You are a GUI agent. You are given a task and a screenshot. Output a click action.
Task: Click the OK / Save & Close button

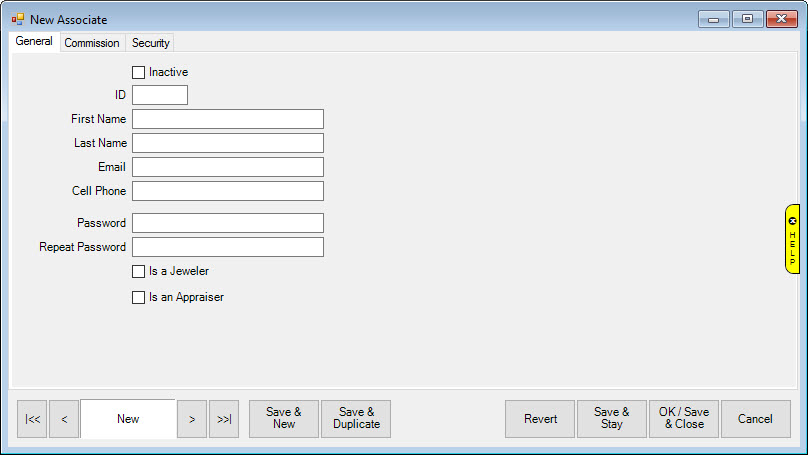[x=683, y=419]
